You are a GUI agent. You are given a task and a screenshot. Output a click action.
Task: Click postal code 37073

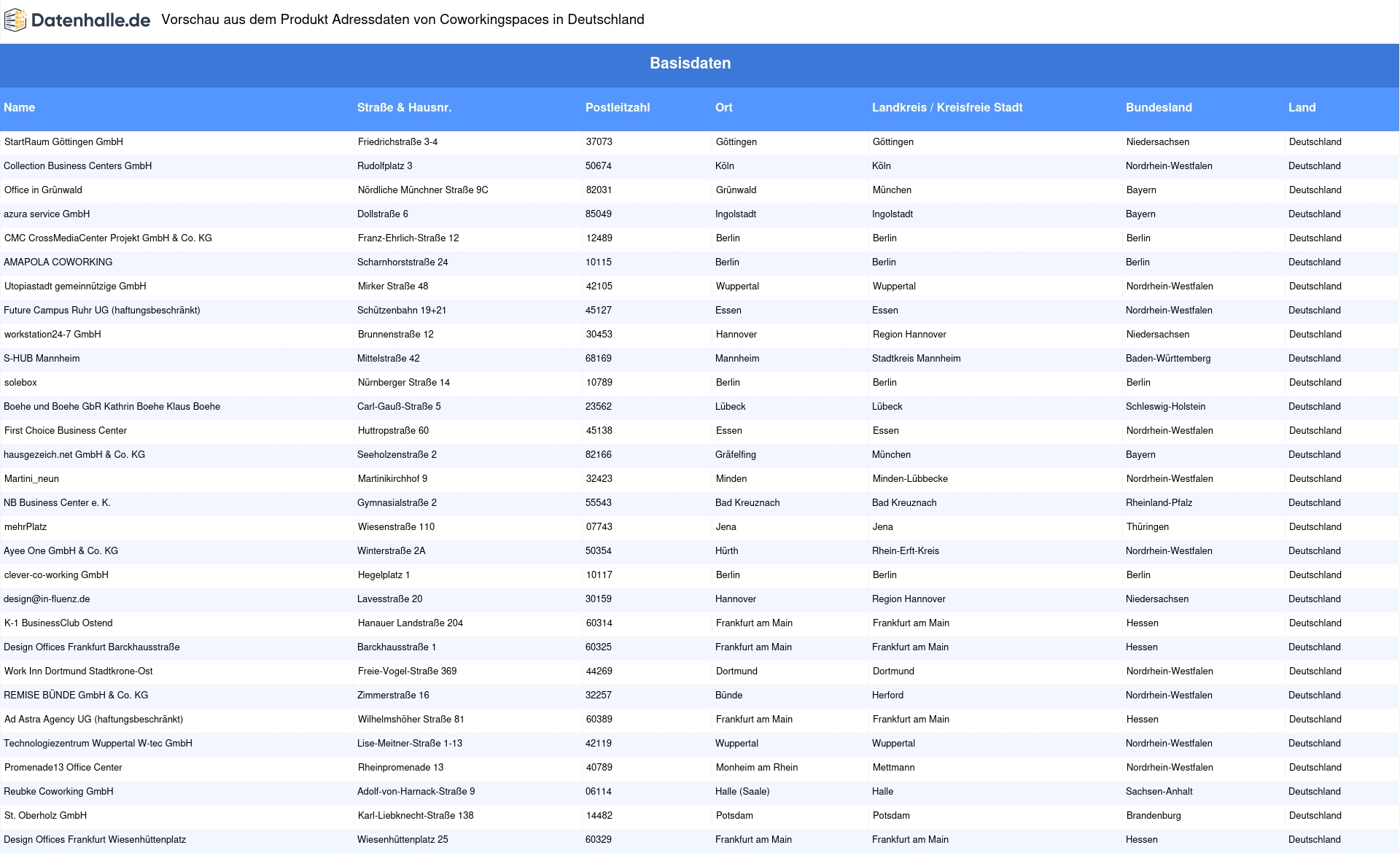coord(599,142)
